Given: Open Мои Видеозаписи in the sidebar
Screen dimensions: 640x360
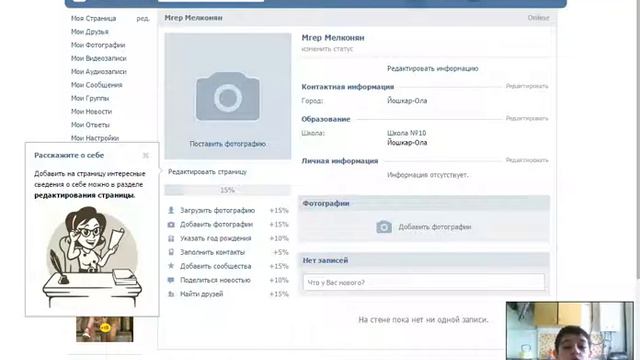Looking at the screenshot, I should point(99,58).
